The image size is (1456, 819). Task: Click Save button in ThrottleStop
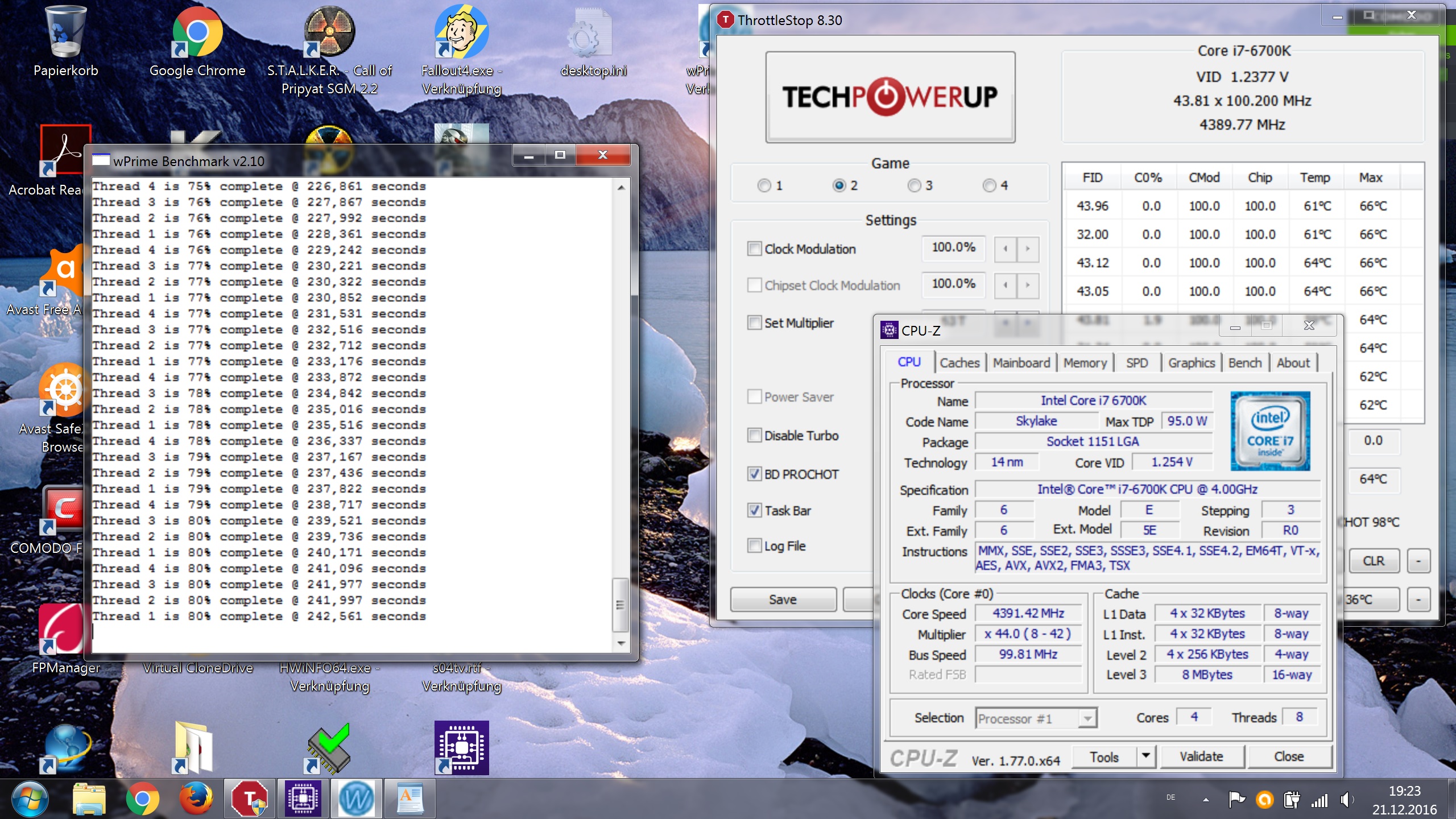[x=783, y=599]
